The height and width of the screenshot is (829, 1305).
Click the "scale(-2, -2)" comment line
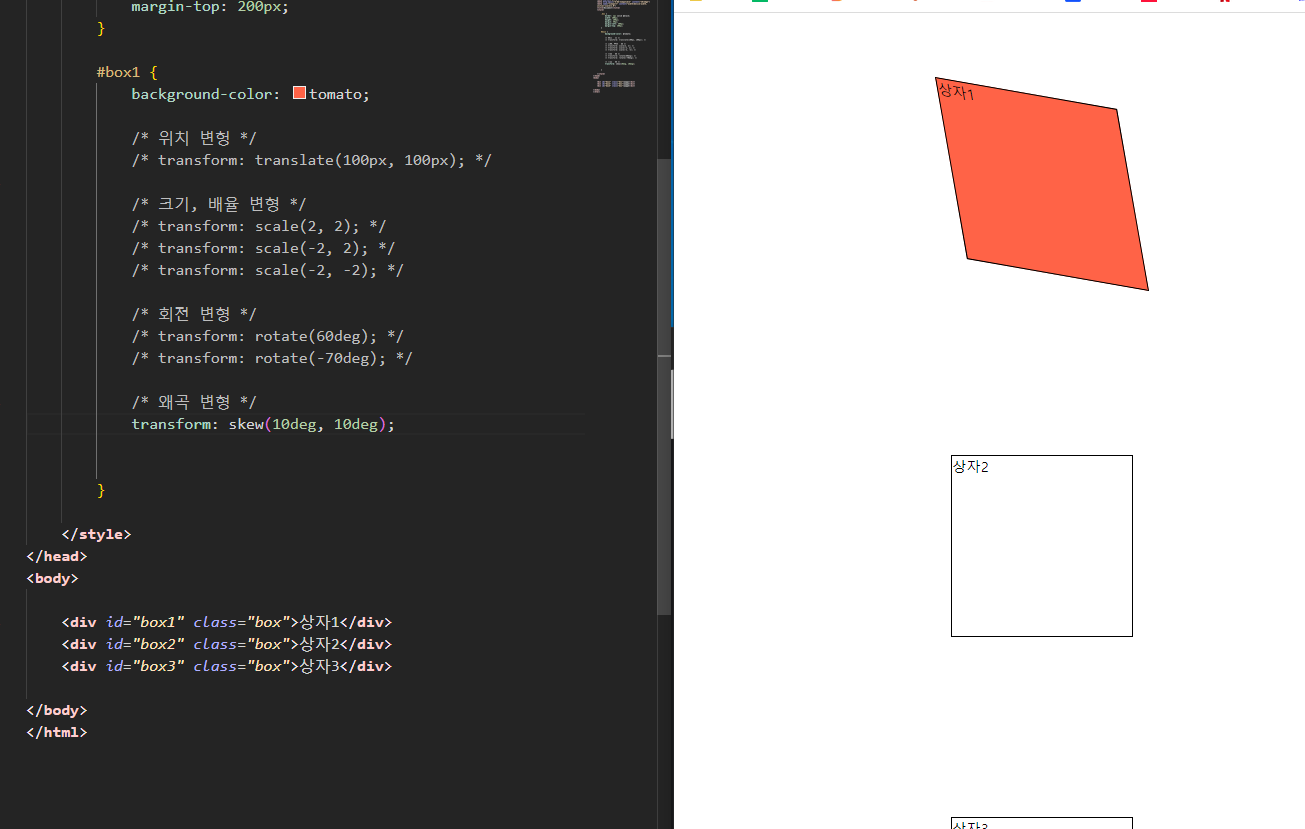[268, 270]
